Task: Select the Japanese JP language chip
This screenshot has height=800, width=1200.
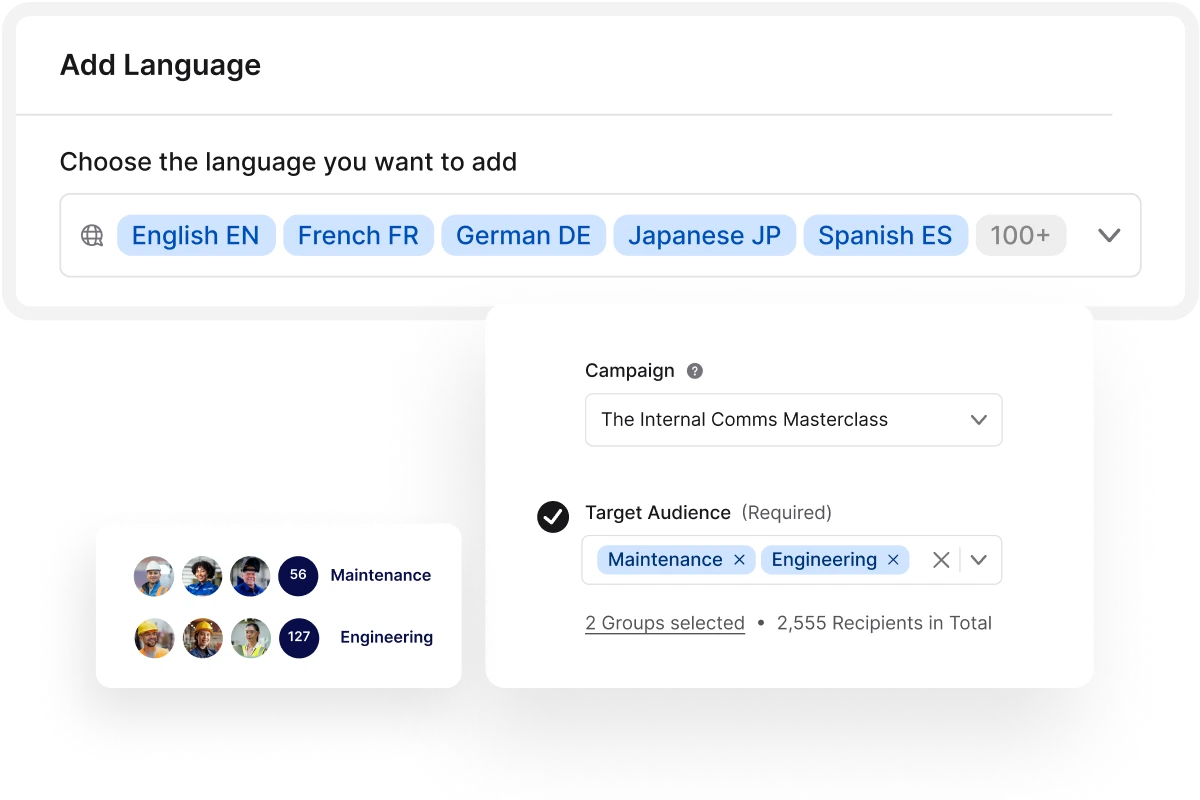Action: click(x=704, y=235)
